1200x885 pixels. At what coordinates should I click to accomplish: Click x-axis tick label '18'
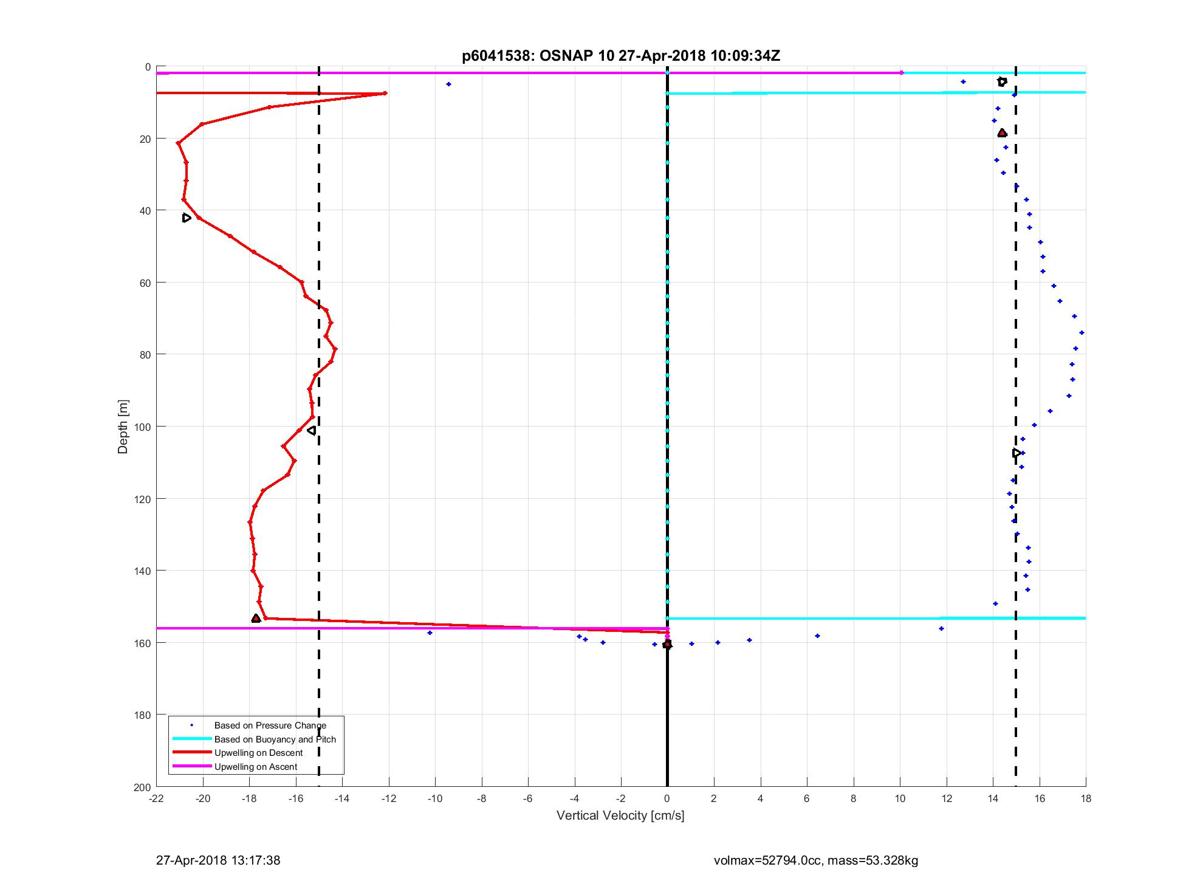1086,799
